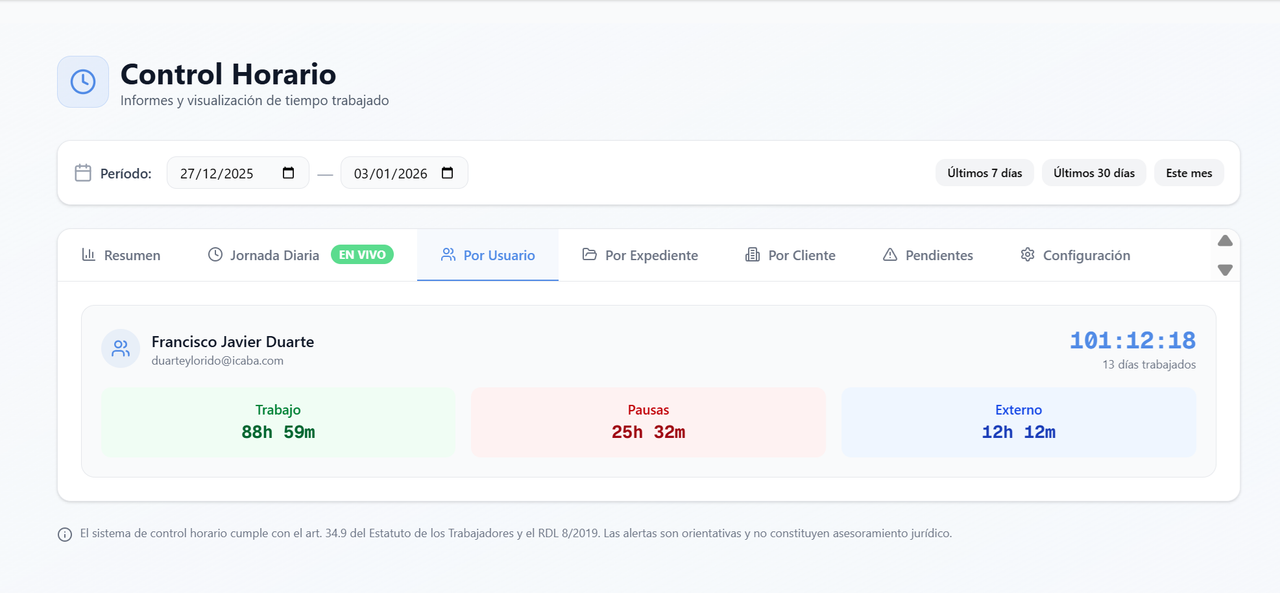
Task: Click the email duarteylorido@icaba.com
Action: [x=217, y=360]
